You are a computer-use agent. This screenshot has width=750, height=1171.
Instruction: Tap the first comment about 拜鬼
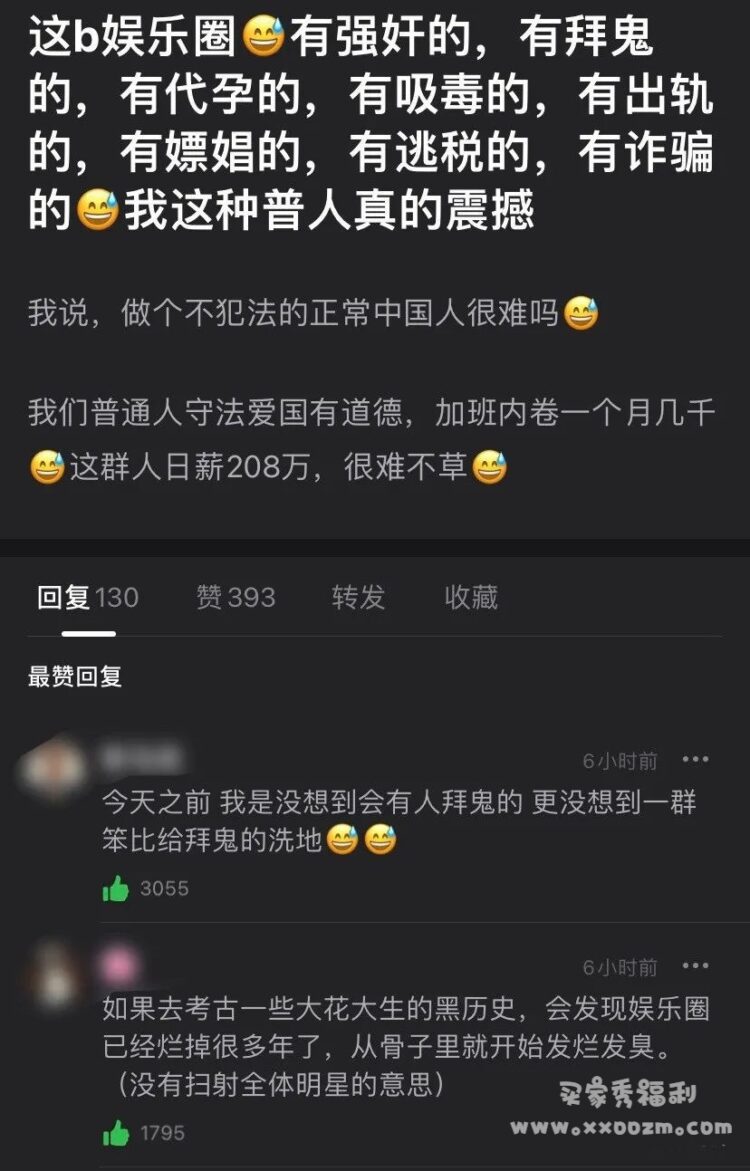click(399, 821)
